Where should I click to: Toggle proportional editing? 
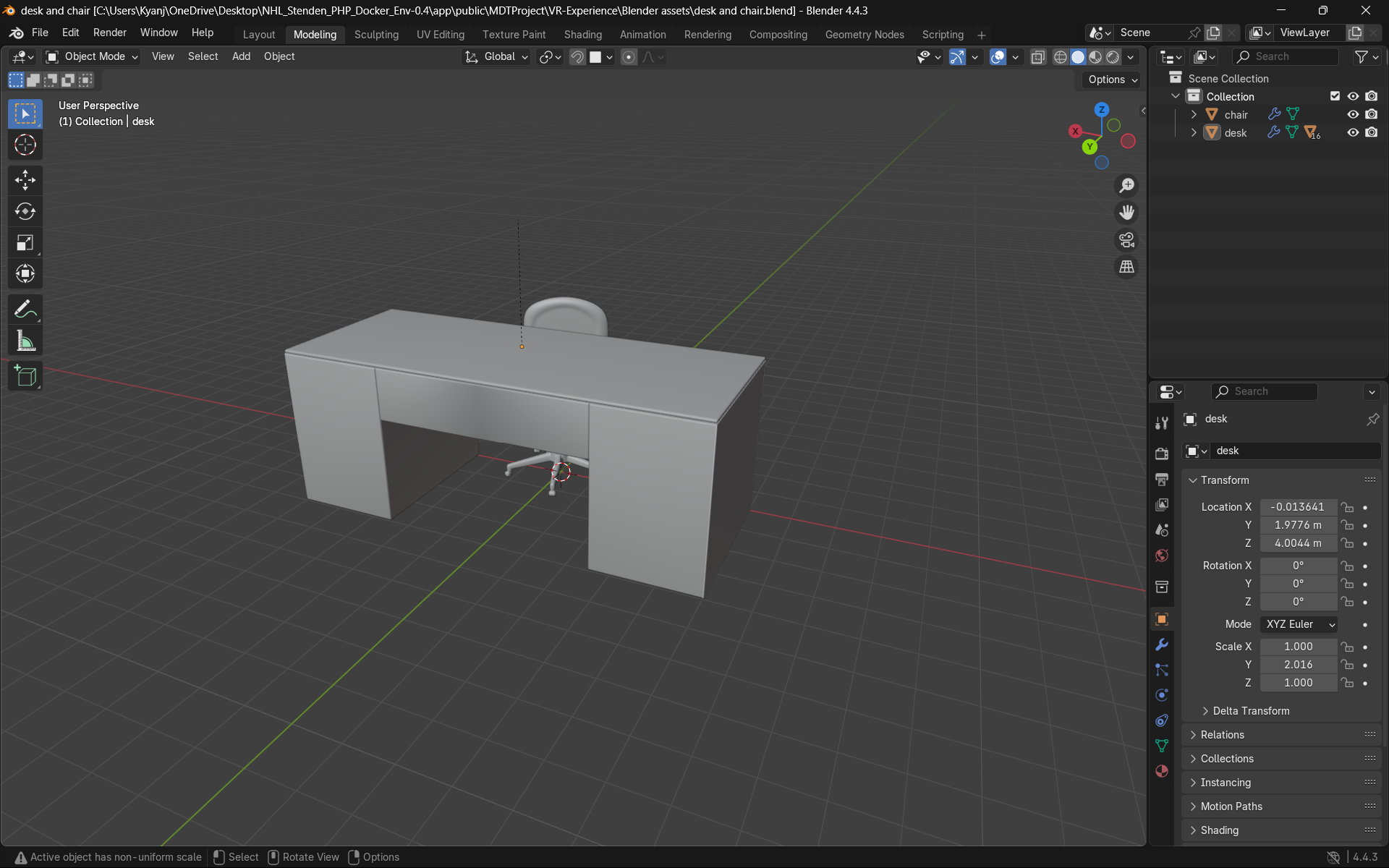pyautogui.click(x=629, y=57)
